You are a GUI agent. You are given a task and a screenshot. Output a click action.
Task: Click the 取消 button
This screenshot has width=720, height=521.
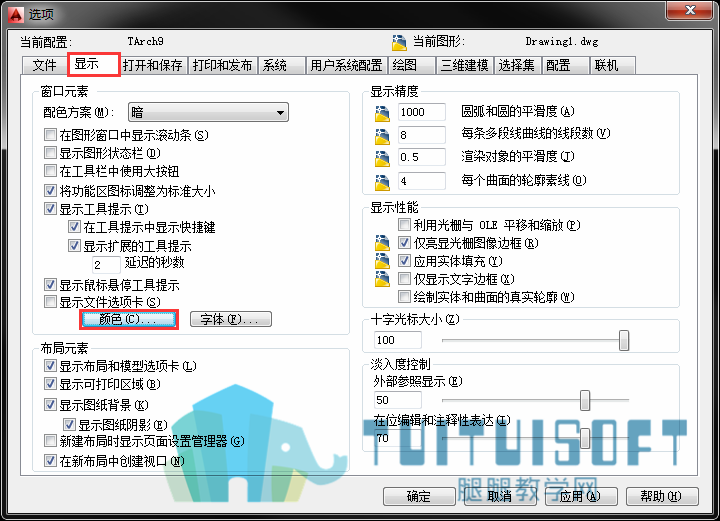pyautogui.click(x=500, y=496)
